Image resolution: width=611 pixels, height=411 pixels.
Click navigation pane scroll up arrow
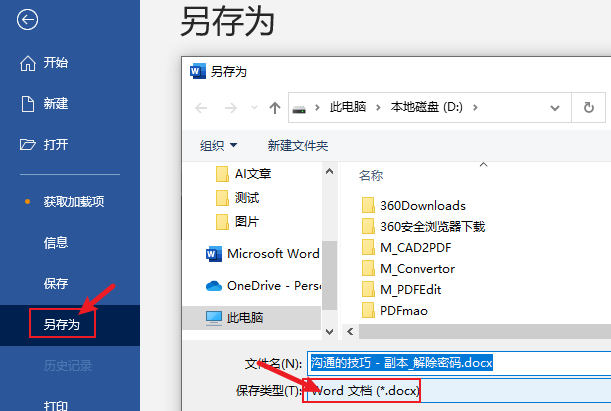[x=329, y=171]
